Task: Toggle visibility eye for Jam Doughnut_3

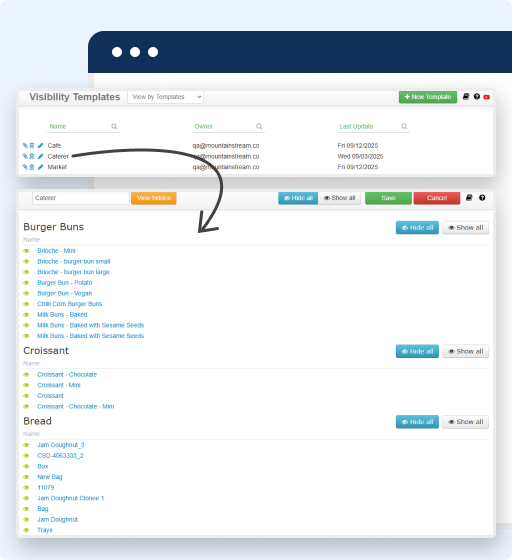Action: click(26, 445)
